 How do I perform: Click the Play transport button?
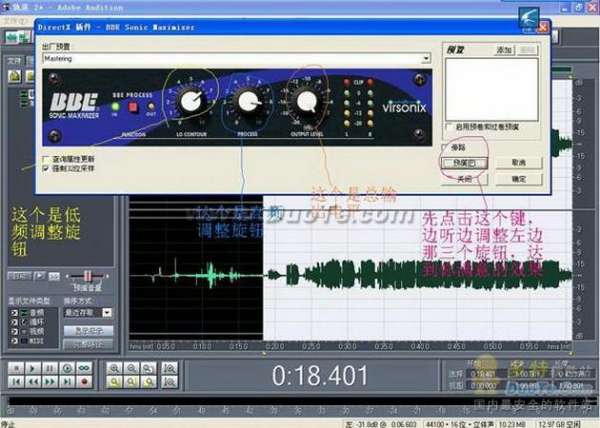33,368
